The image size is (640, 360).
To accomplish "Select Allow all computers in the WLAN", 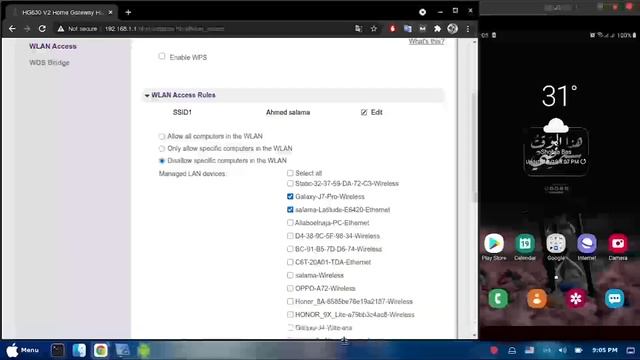I will (162, 136).
